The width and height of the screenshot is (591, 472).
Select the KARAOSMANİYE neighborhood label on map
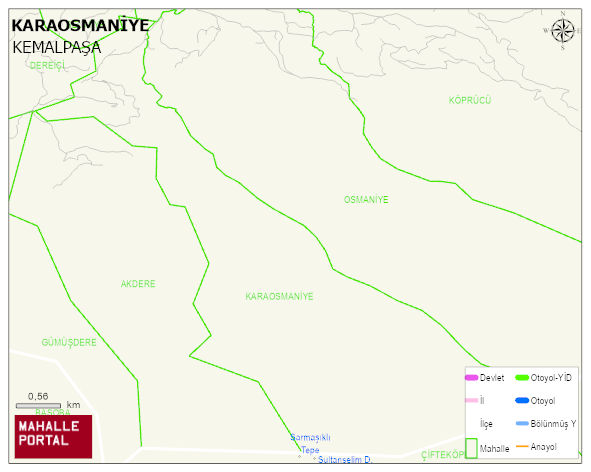tap(279, 296)
